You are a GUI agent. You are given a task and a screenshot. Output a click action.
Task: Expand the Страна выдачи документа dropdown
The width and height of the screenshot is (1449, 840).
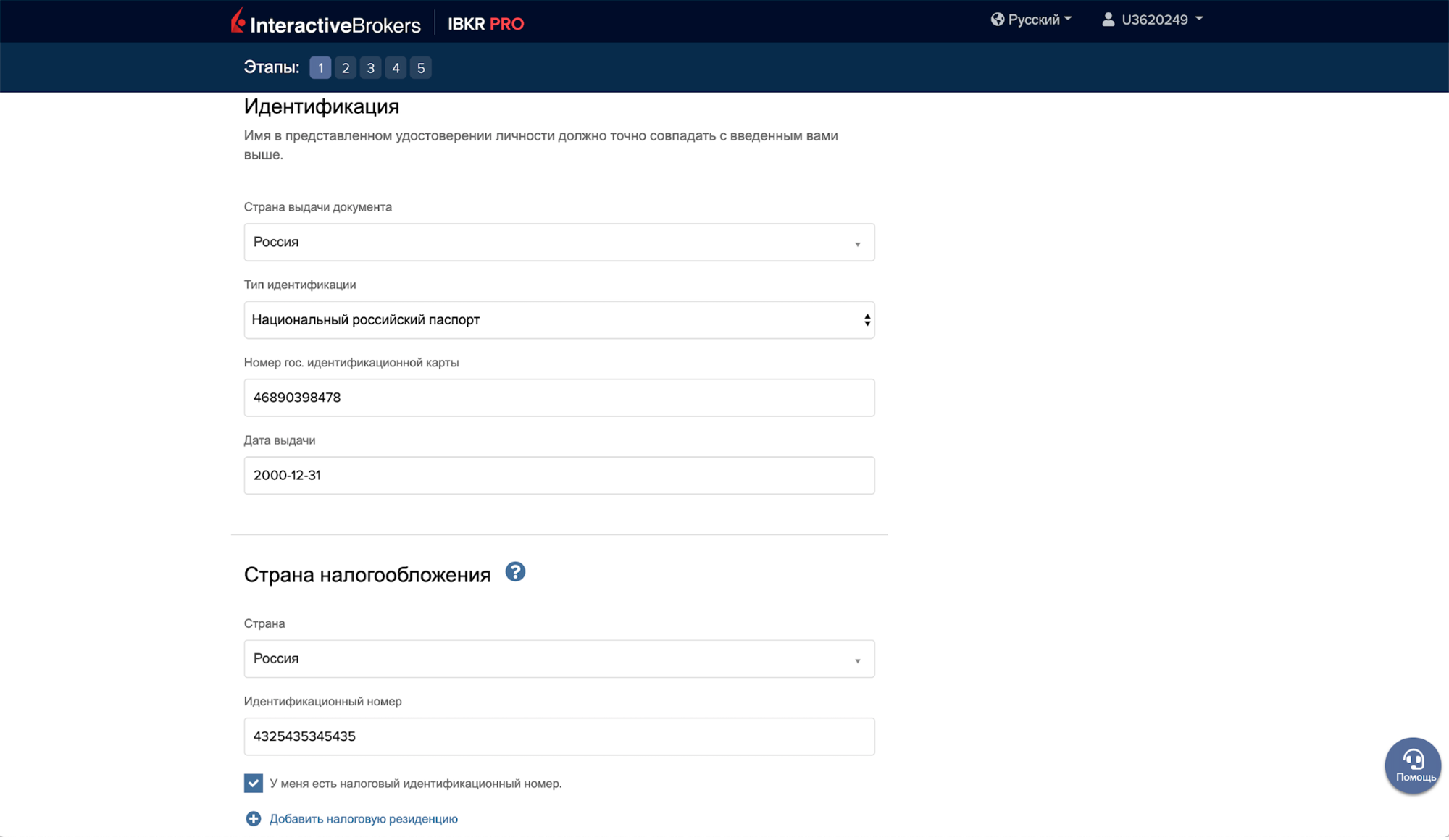559,242
